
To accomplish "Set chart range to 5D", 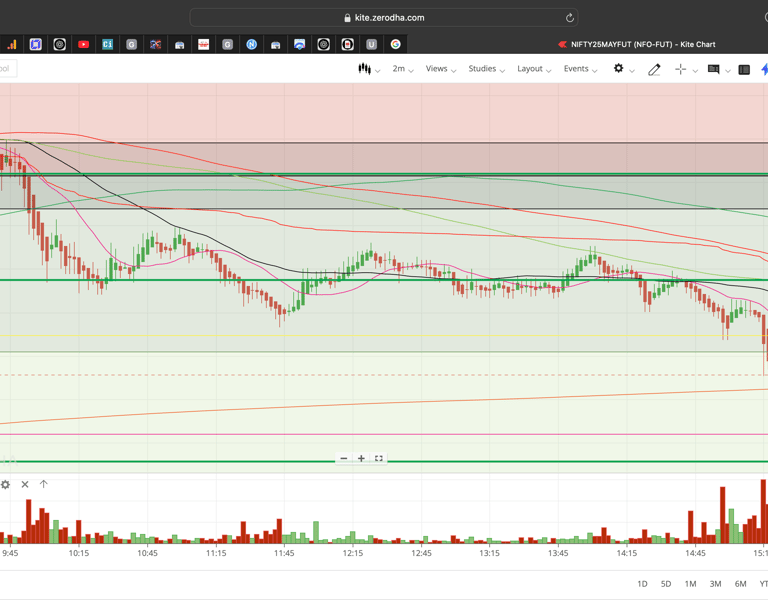I will pyautogui.click(x=666, y=584).
